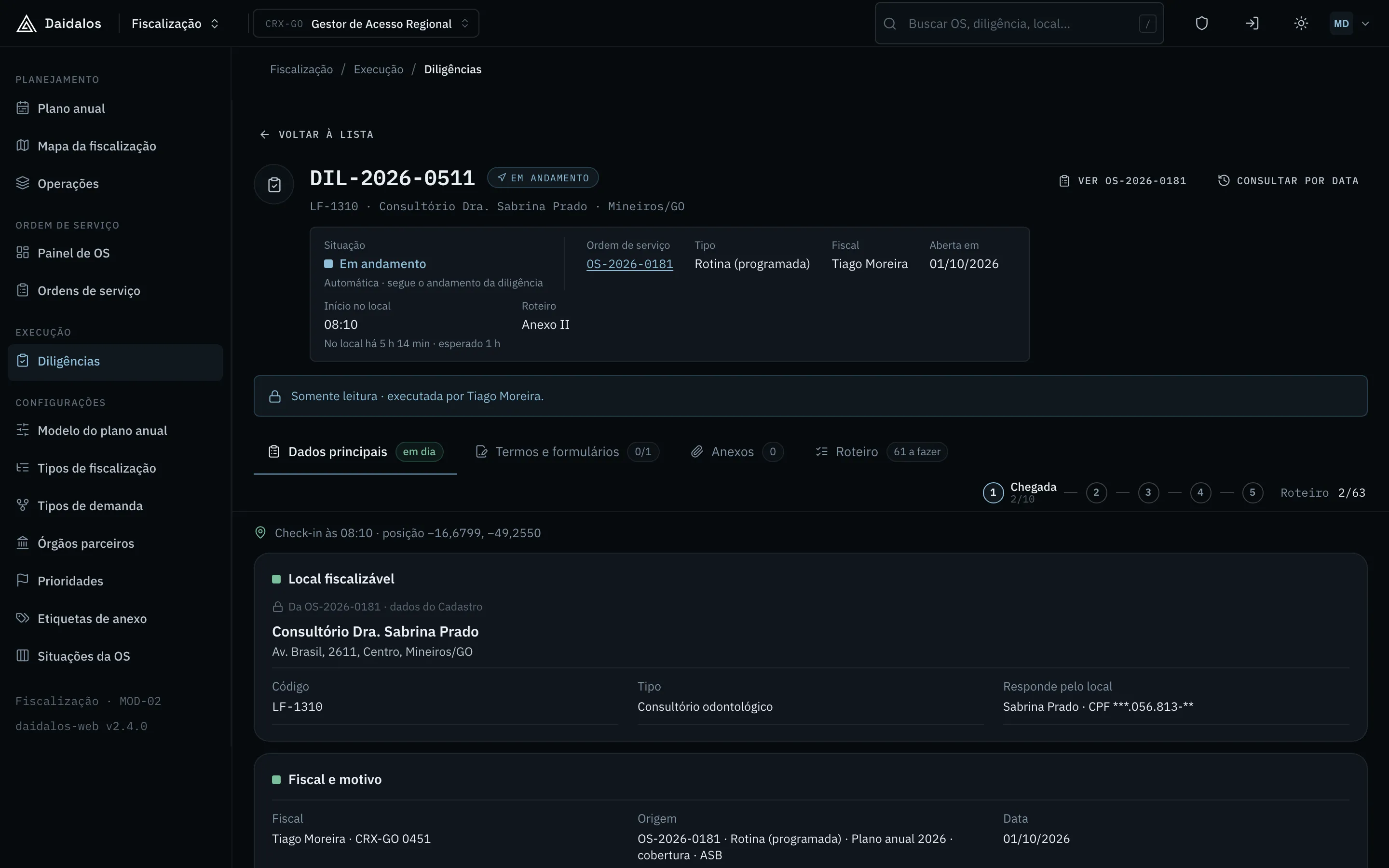The image size is (1389, 868).
Task: Open the shield icon in top bar
Action: tap(1201, 24)
